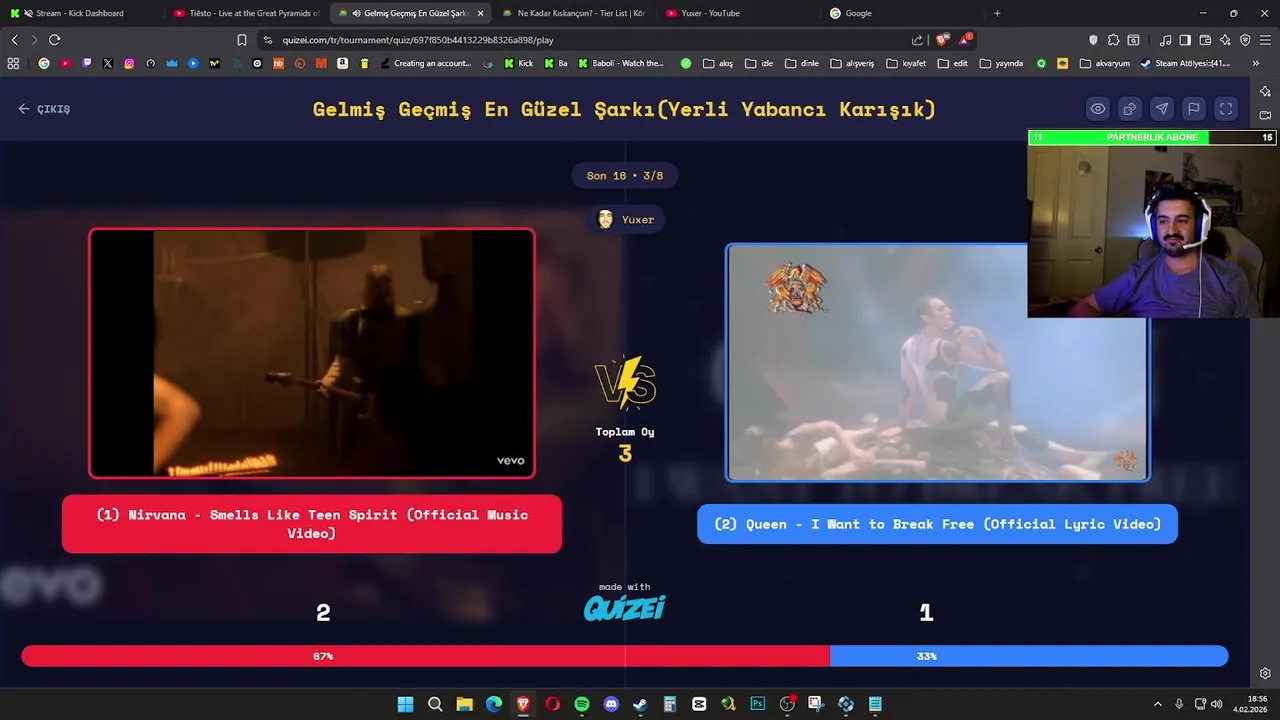Click the dice icon in quiz header
The width and height of the screenshot is (1280, 720).
click(1130, 109)
